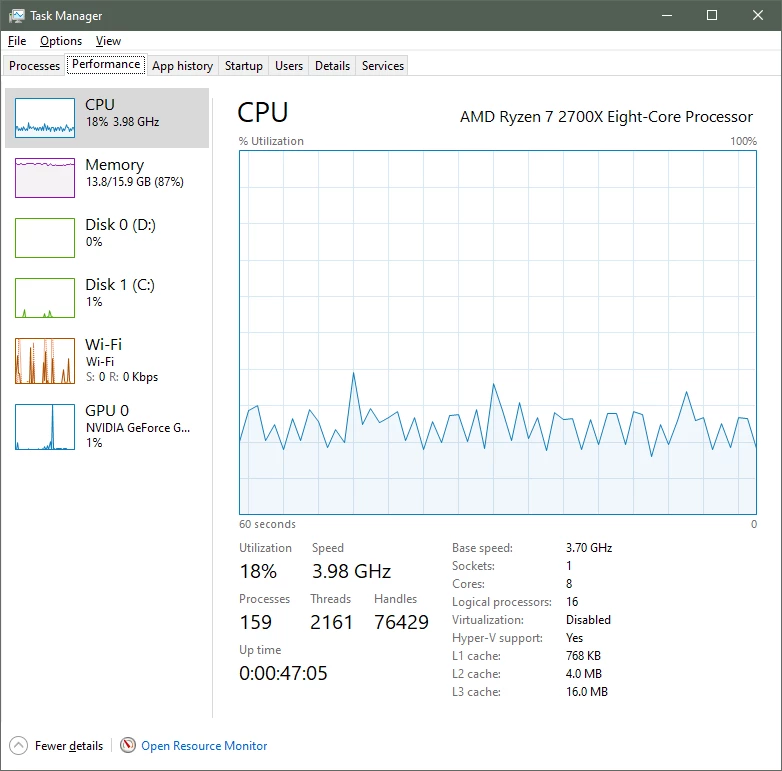This screenshot has height=771, width=782.
Task: Click the Memory usage mini graph
Action: click(45, 178)
